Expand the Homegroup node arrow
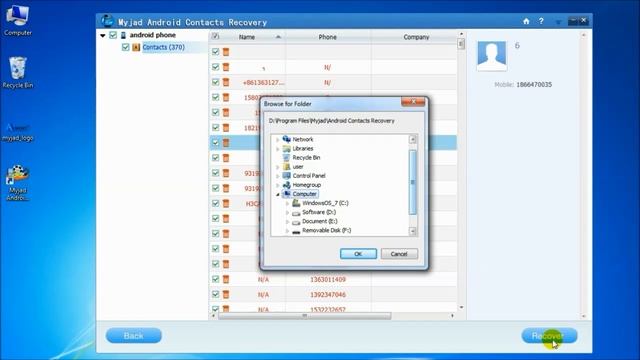This screenshot has height=360, width=640. click(278, 185)
